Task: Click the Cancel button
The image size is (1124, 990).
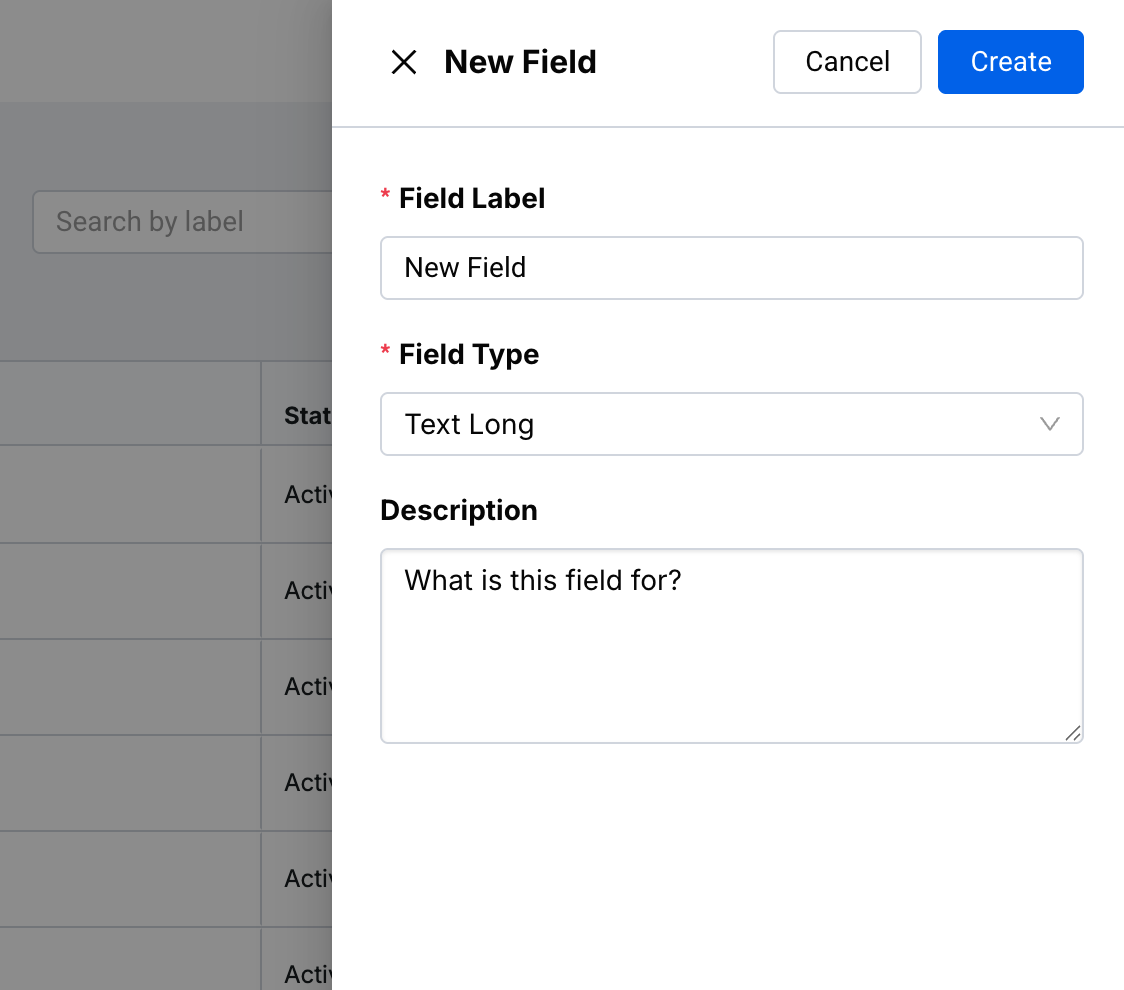Action: click(x=847, y=62)
